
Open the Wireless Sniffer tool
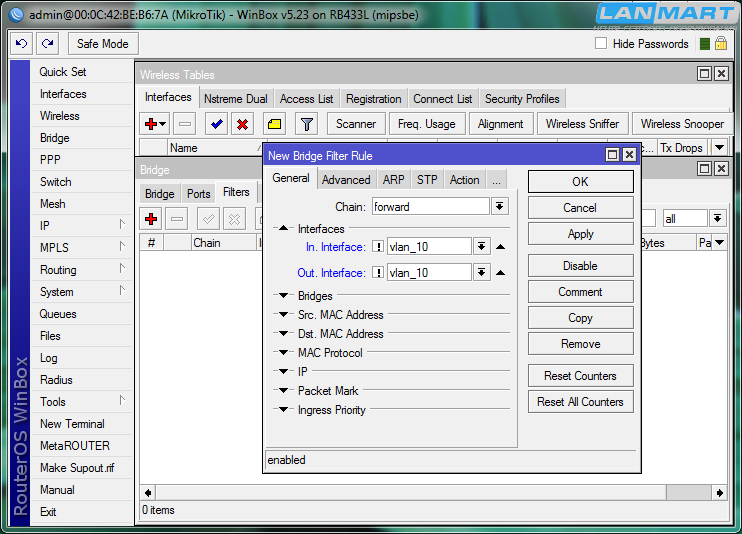tap(583, 124)
